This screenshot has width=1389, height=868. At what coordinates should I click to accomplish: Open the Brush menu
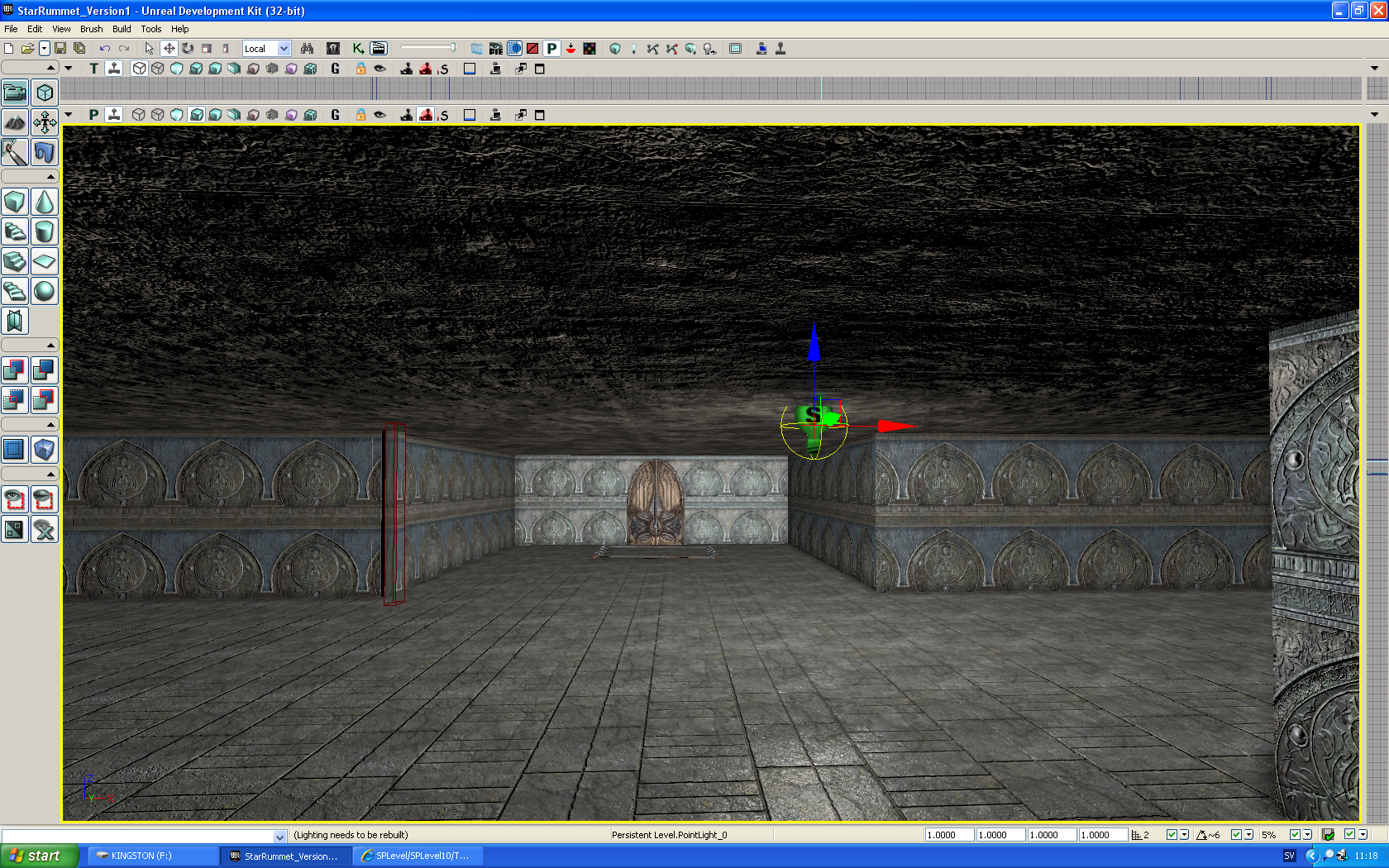click(x=92, y=29)
